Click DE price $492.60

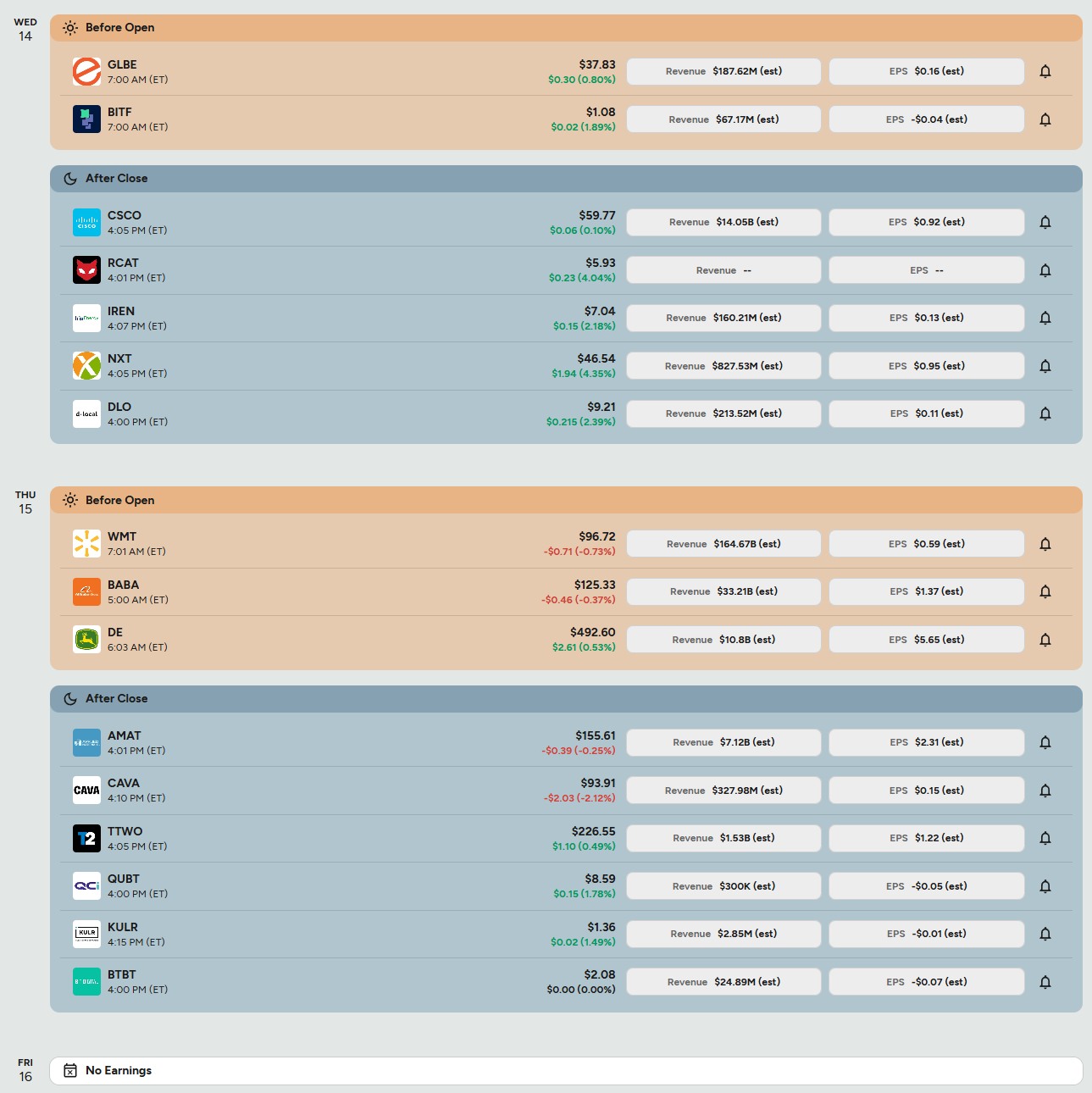593,632
